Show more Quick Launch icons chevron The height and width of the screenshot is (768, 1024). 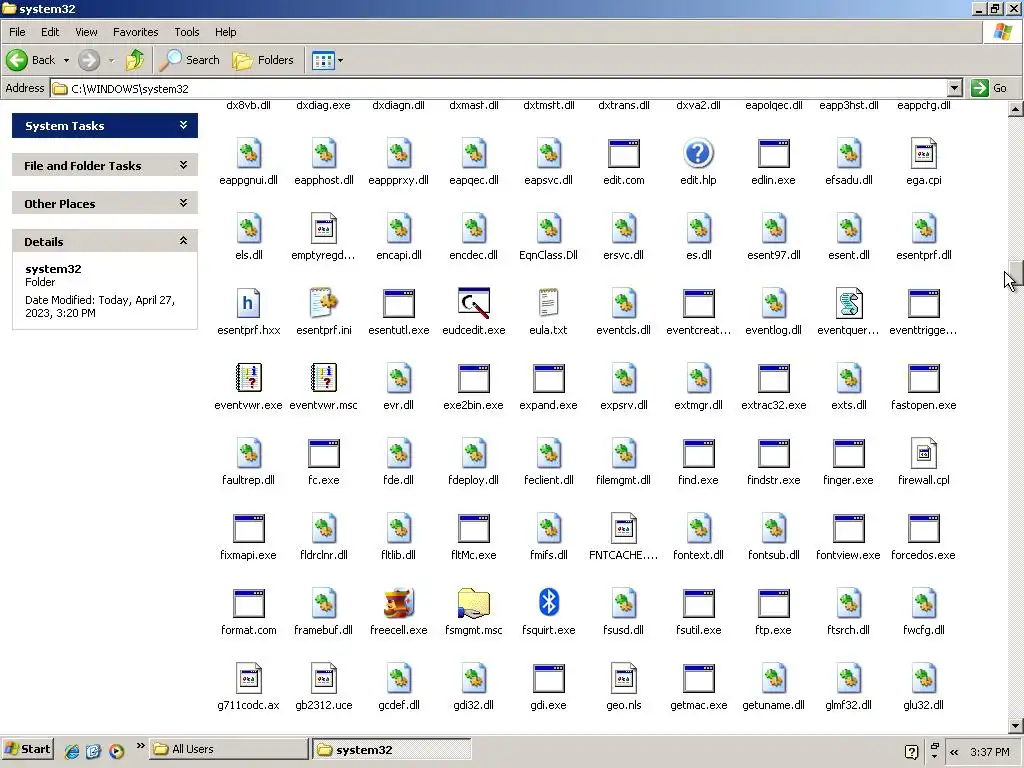pyautogui.click(x=140, y=745)
